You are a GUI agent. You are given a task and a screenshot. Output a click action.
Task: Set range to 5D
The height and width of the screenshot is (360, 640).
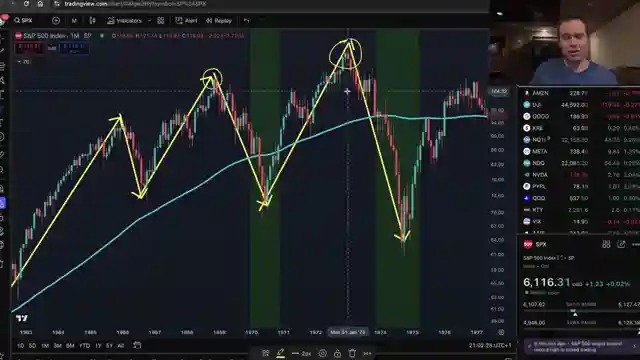pyautogui.click(x=33, y=346)
